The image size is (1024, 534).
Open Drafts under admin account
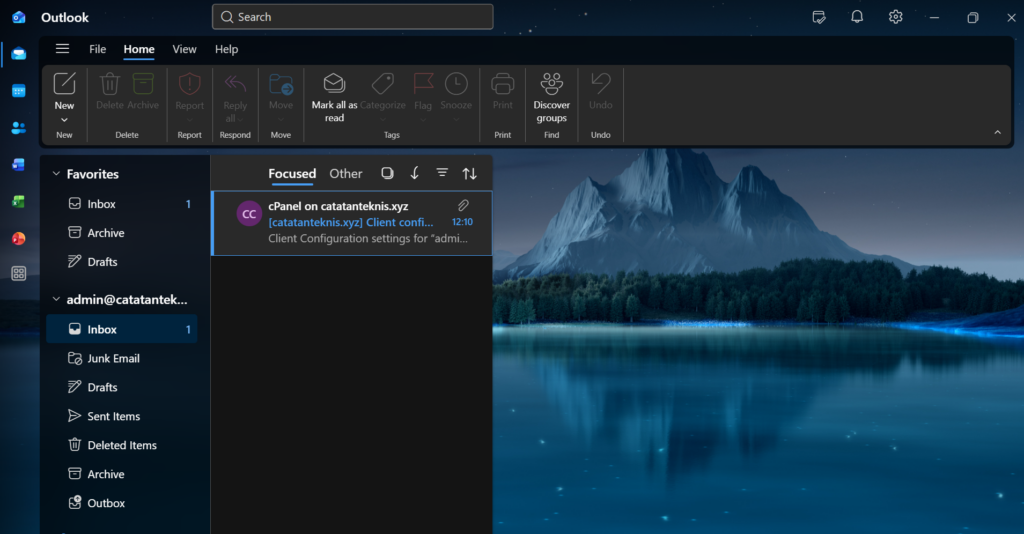122,387
